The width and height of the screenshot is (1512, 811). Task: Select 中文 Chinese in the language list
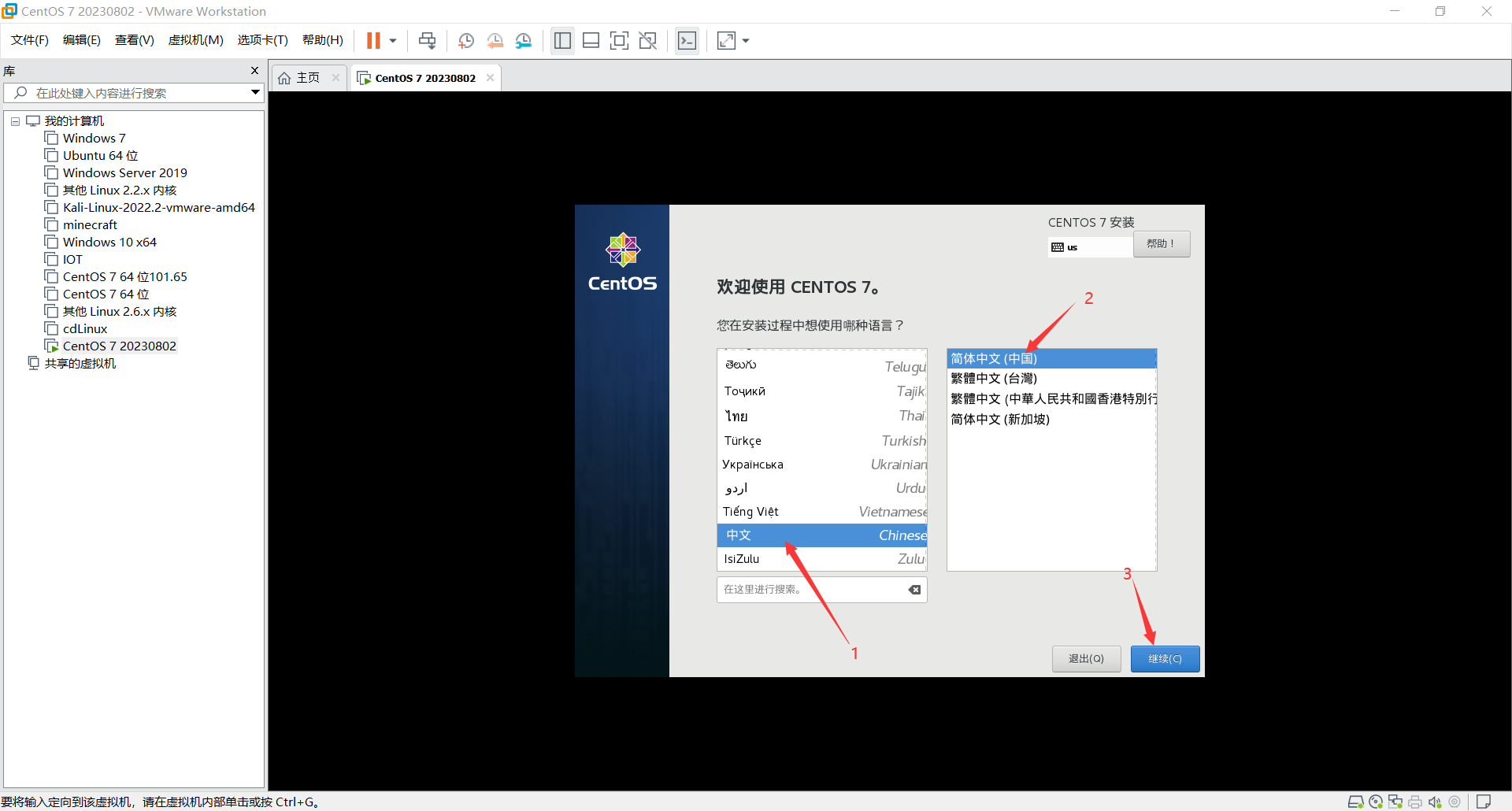pyautogui.click(x=822, y=535)
